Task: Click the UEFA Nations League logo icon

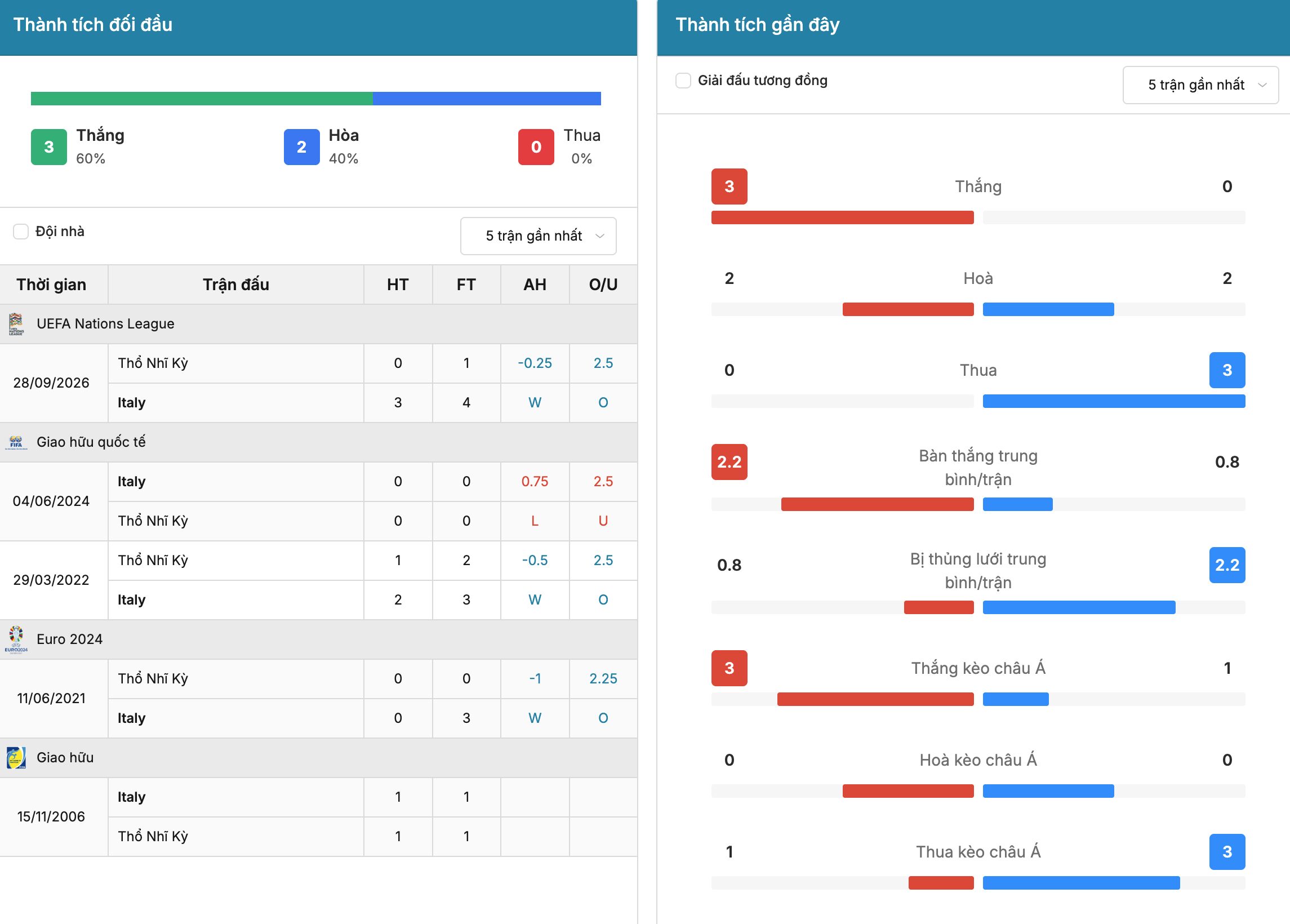Action: pos(16,324)
